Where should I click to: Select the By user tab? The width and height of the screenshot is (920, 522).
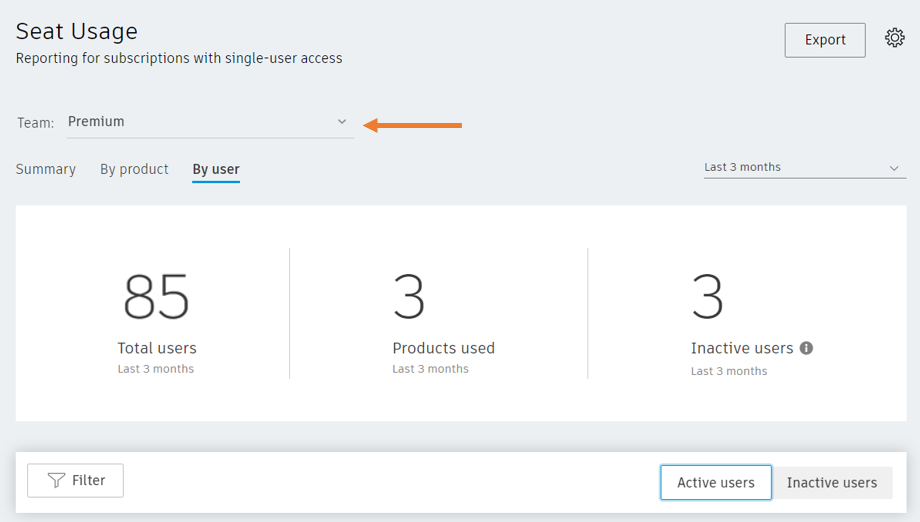pos(216,170)
